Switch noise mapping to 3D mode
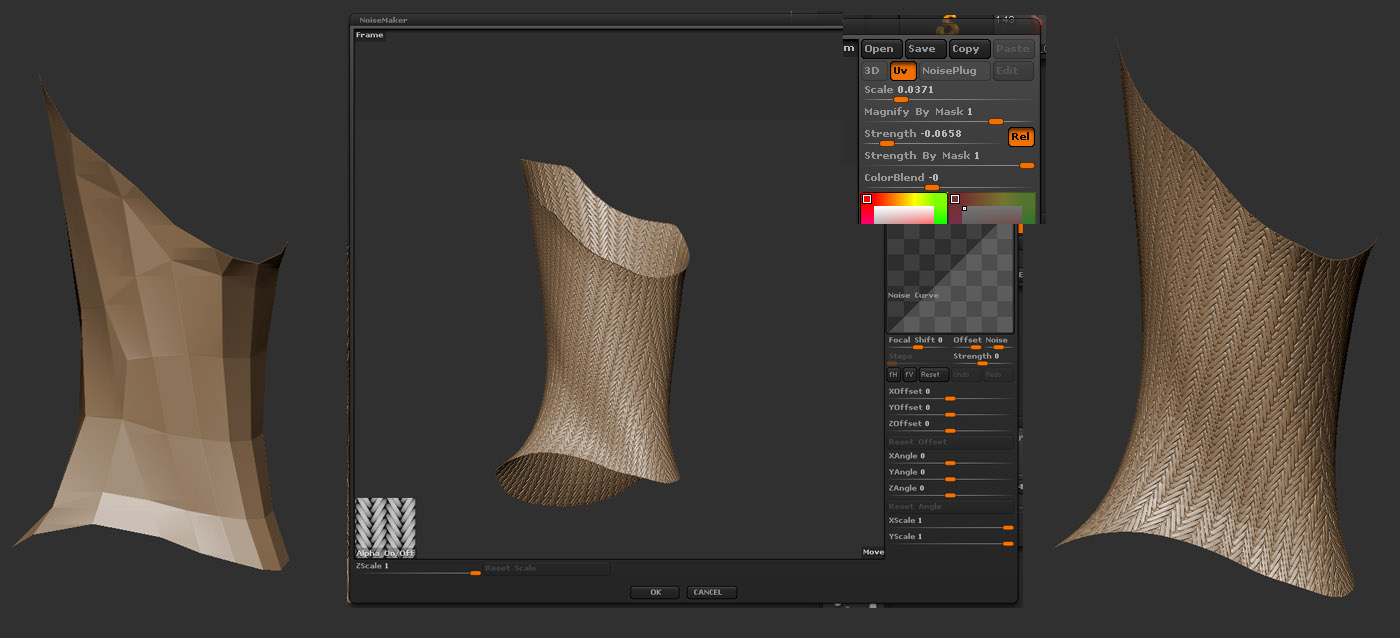 (873, 71)
